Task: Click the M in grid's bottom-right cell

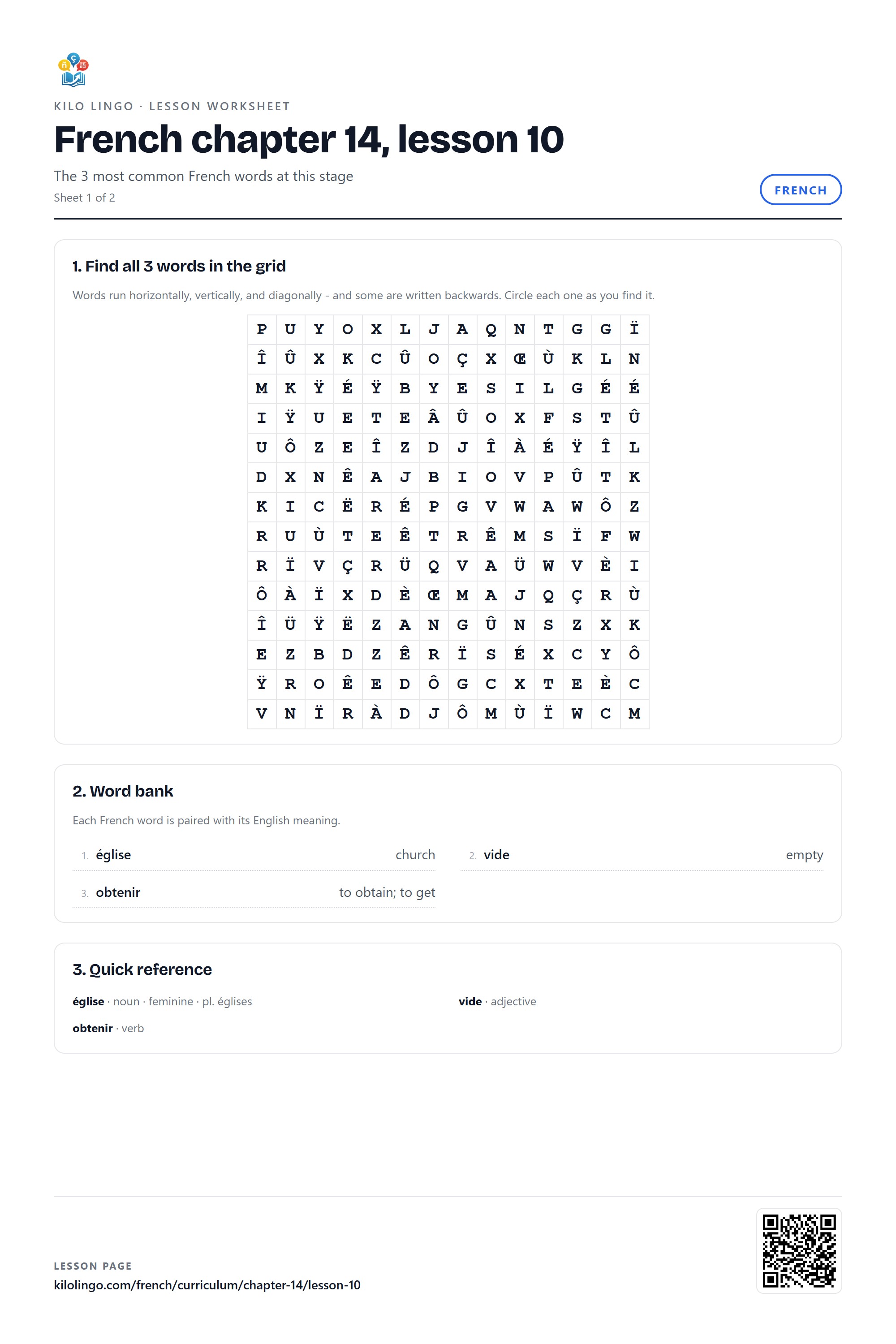Action: click(634, 713)
